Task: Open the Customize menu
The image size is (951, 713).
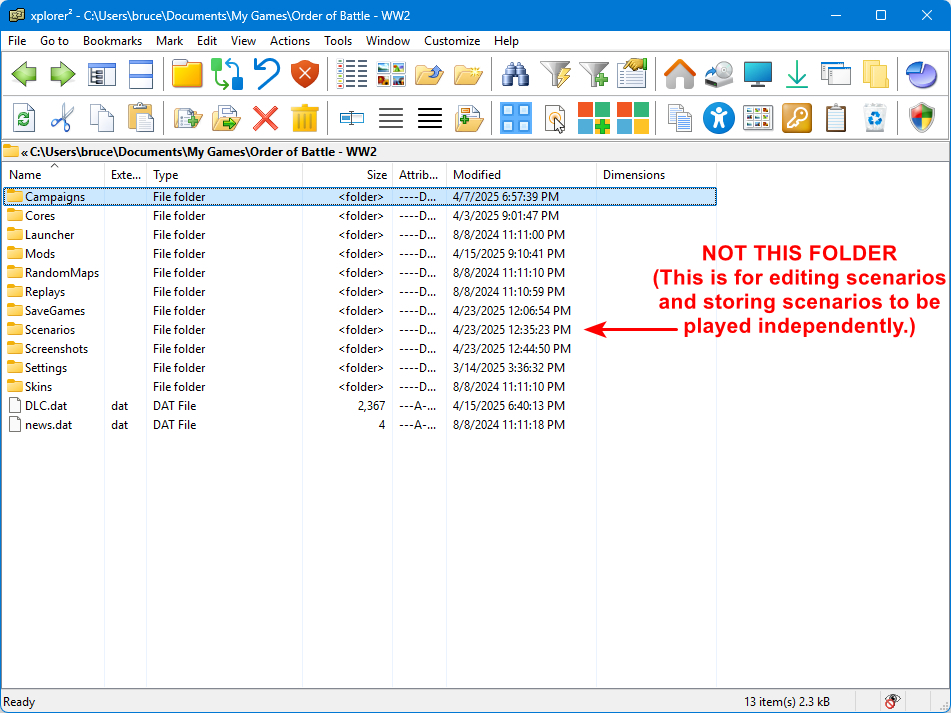Action: (452, 41)
